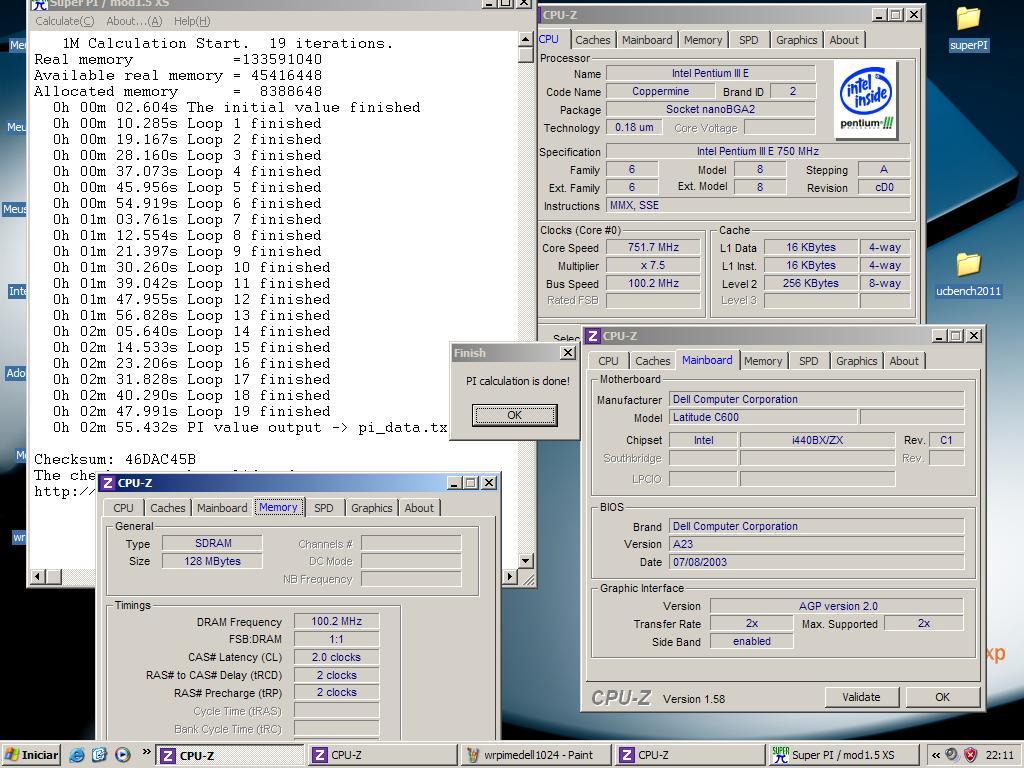Image resolution: width=1024 pixels, height=768 pixels.
Task: Select Caches tab in top CPU-Z window
Action: pyautogui.click(x=592, y=40)
